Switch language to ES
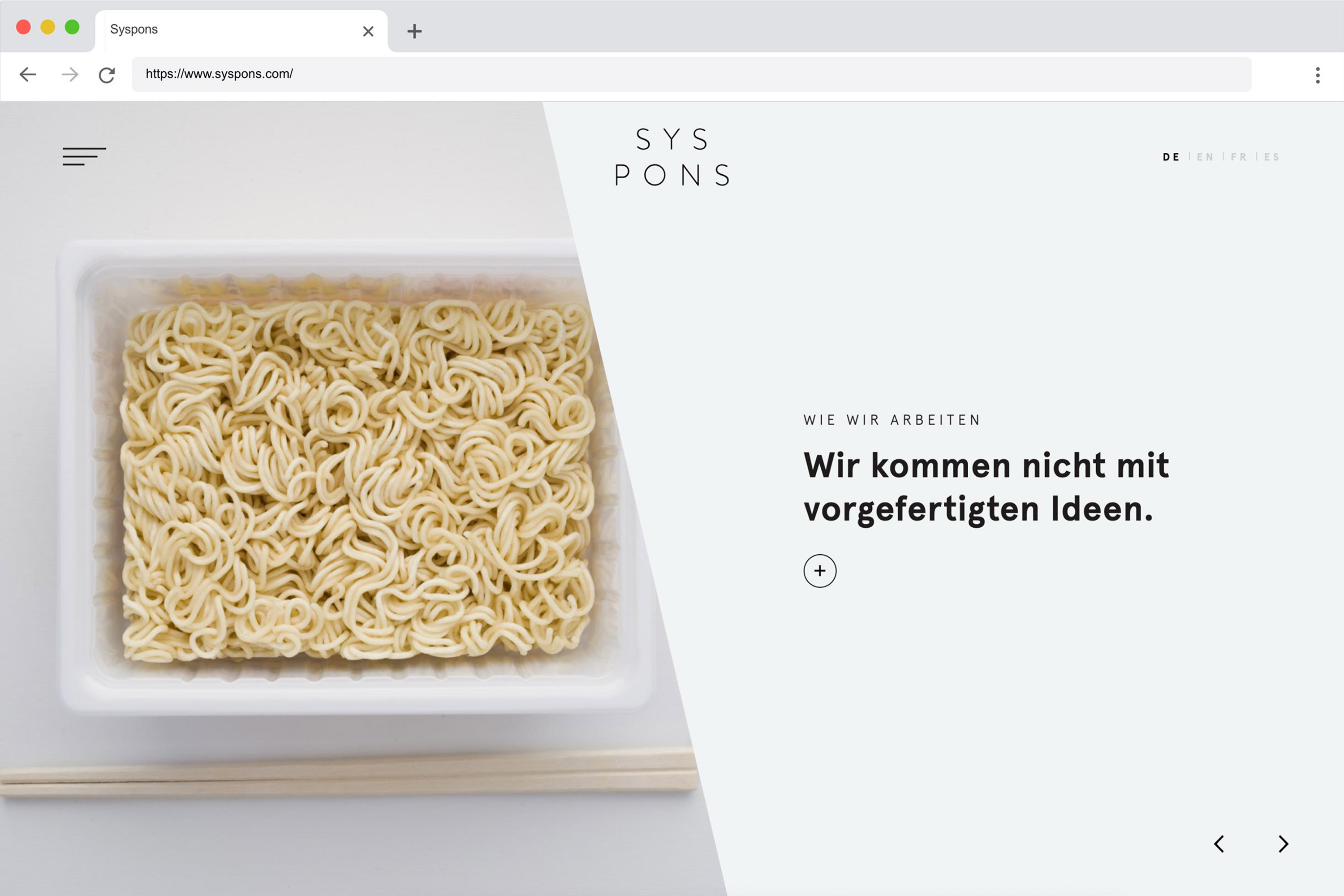The image size is (1344, 896). coord(1271,156)
